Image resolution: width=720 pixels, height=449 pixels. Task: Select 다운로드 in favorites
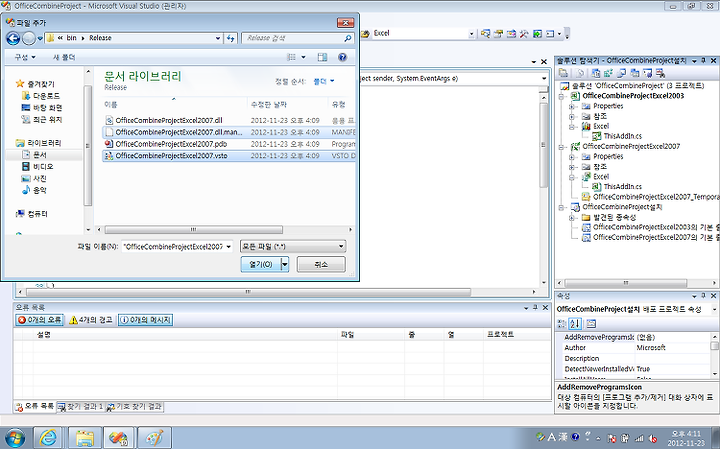[41, 96]
